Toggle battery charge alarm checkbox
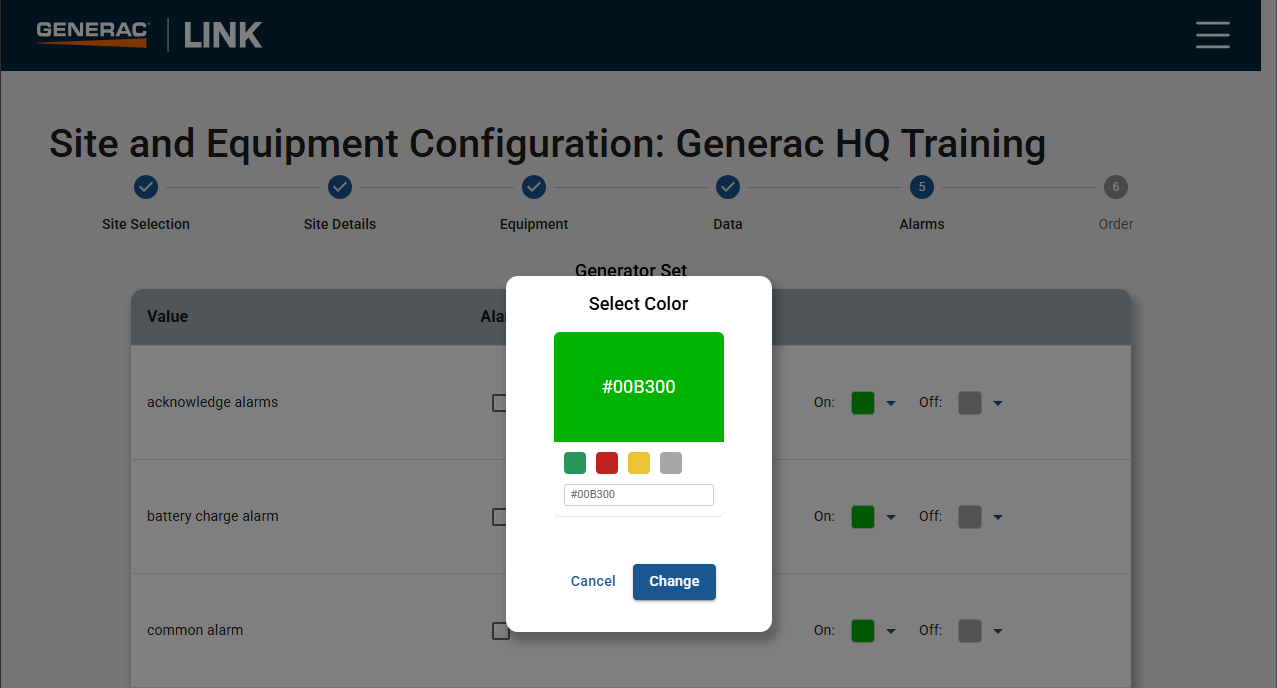Image resolution: width=1277 pixels, height=688 pixels. coord(500,517)
